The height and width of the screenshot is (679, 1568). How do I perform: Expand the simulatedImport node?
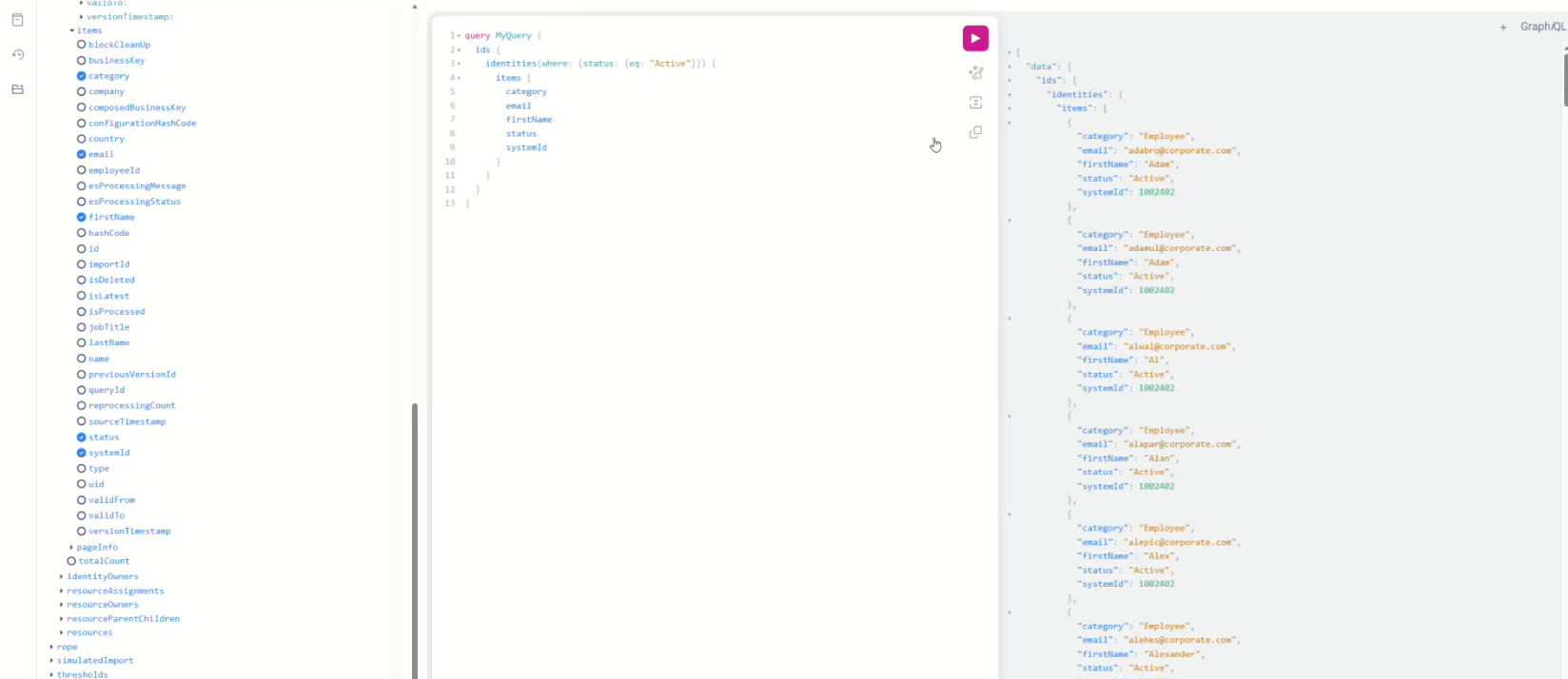pyautogui.click(x=51, y=660)
